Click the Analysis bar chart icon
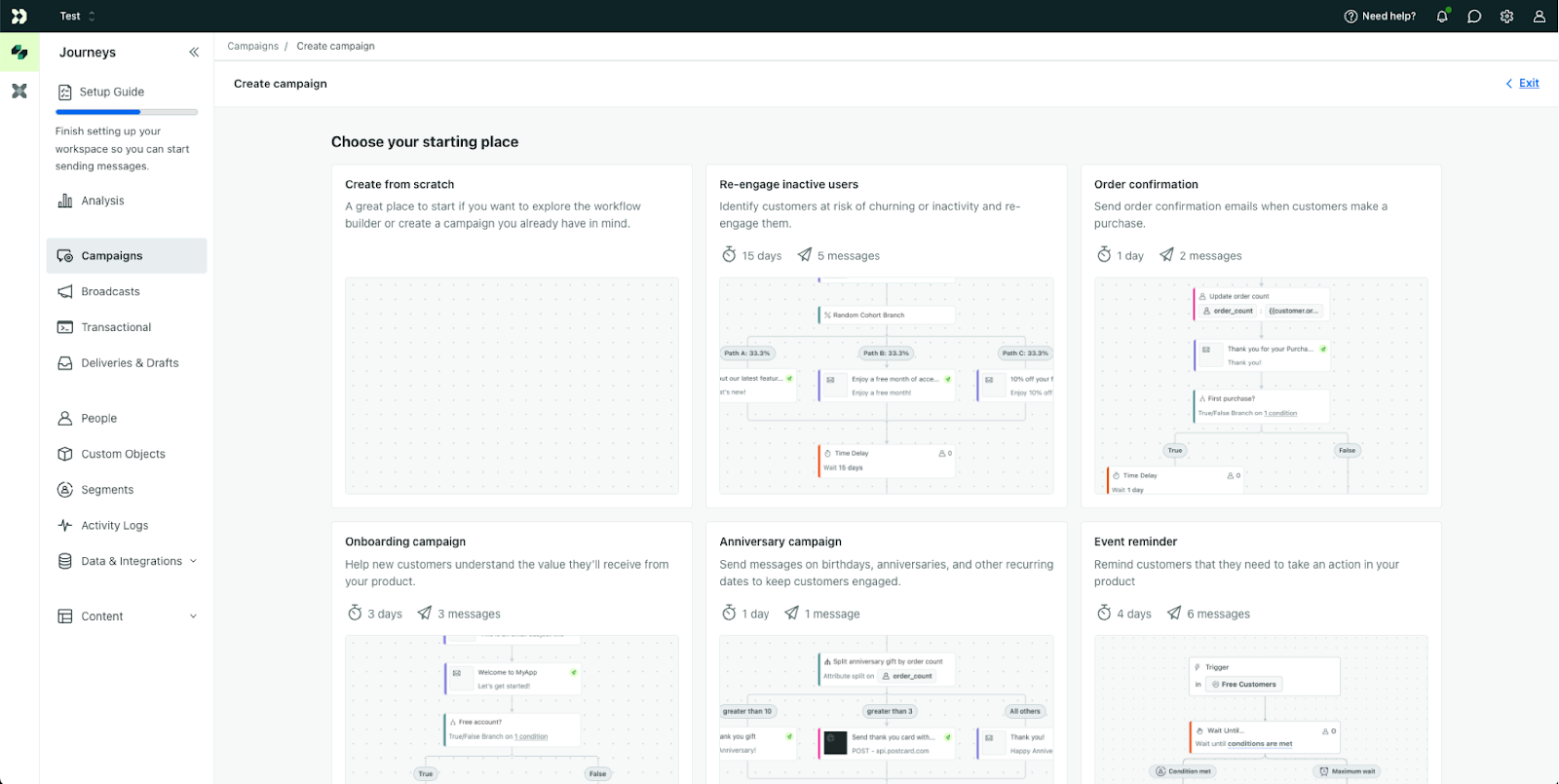This screenshot has height=784, width=1559. (65, 201)
